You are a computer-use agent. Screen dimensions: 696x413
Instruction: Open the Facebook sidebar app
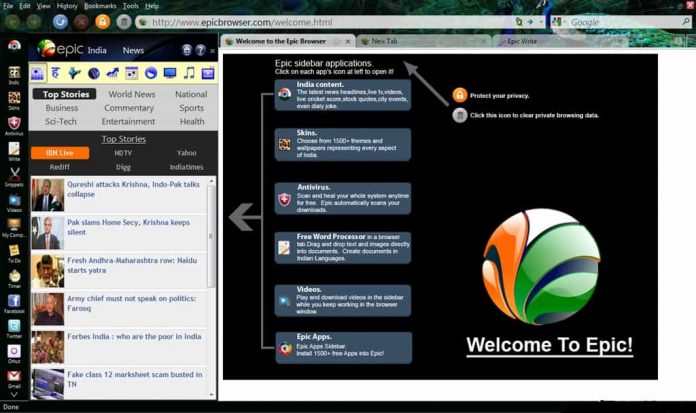14,300
